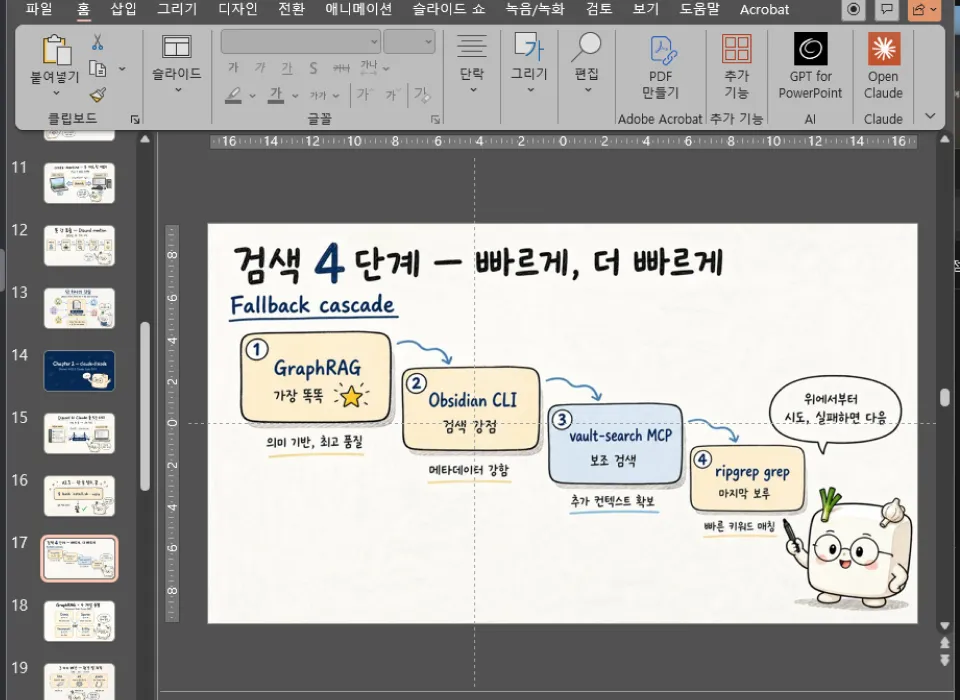This screenshot has width=960, height=700.
Task: Open font (글꼴) group dialog launcher
Action: (435, 119)
